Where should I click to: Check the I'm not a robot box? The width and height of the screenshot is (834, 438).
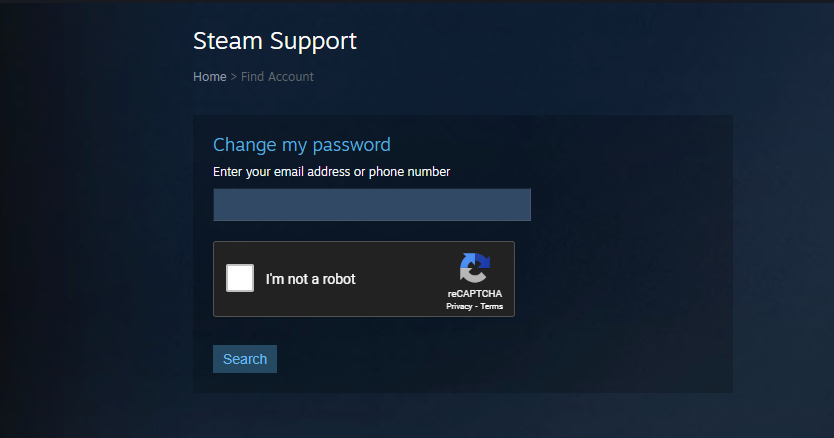click(x=240, y=278)
